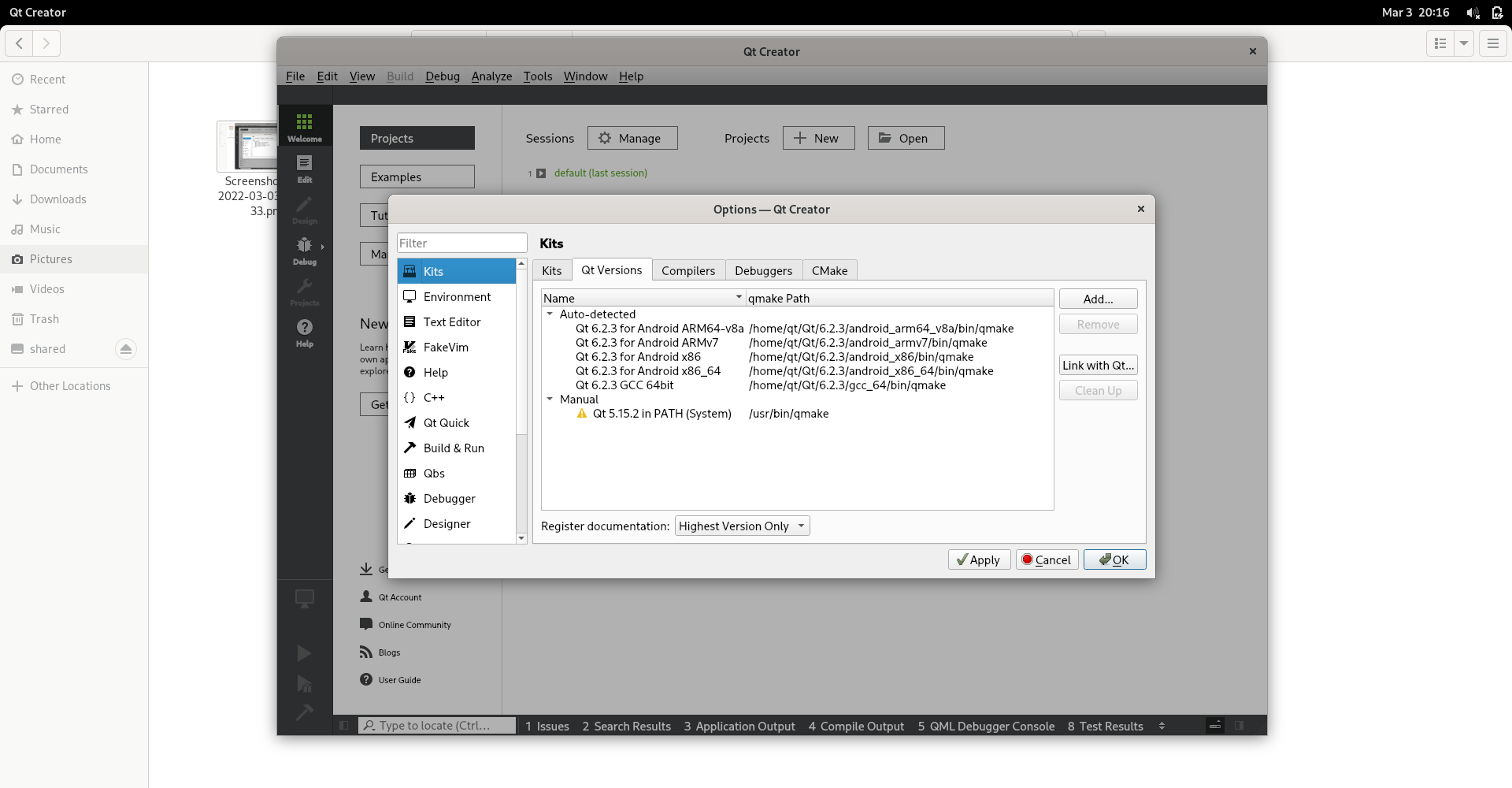Expand Debug mode submenu arrow

[322, 247]
